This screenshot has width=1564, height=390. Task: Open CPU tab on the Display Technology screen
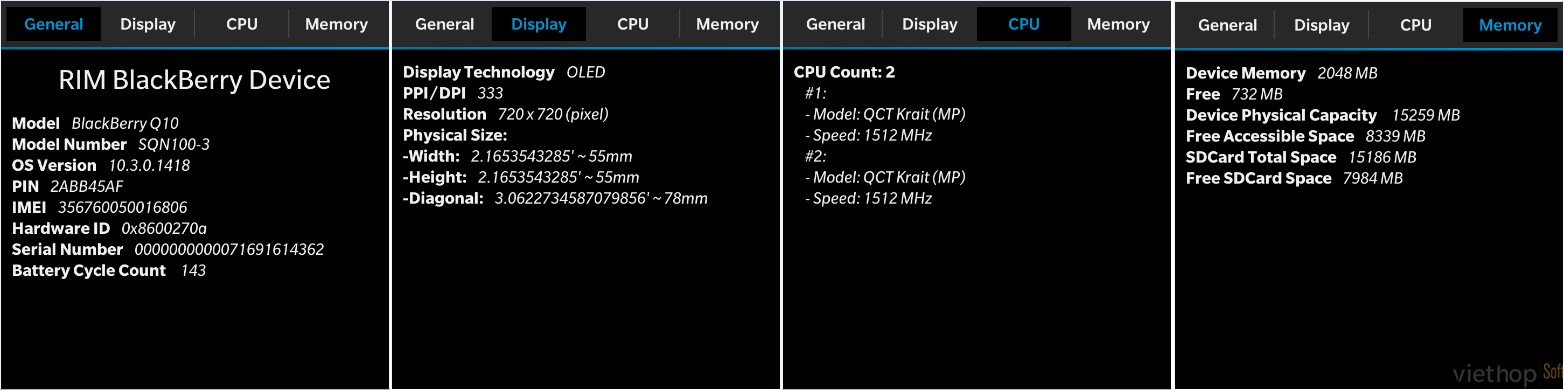[633, 24]
